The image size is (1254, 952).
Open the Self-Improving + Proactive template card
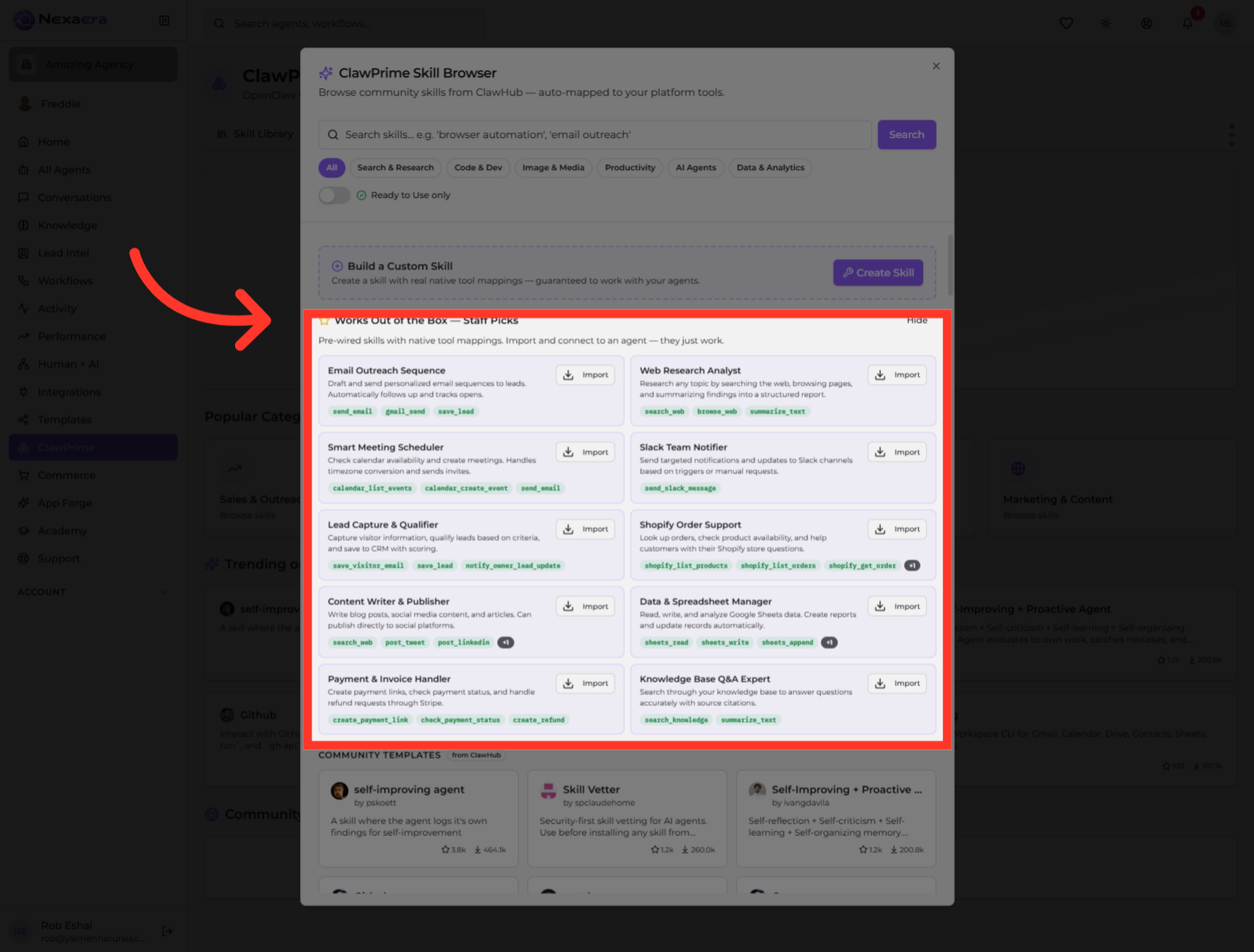(836, 818)
